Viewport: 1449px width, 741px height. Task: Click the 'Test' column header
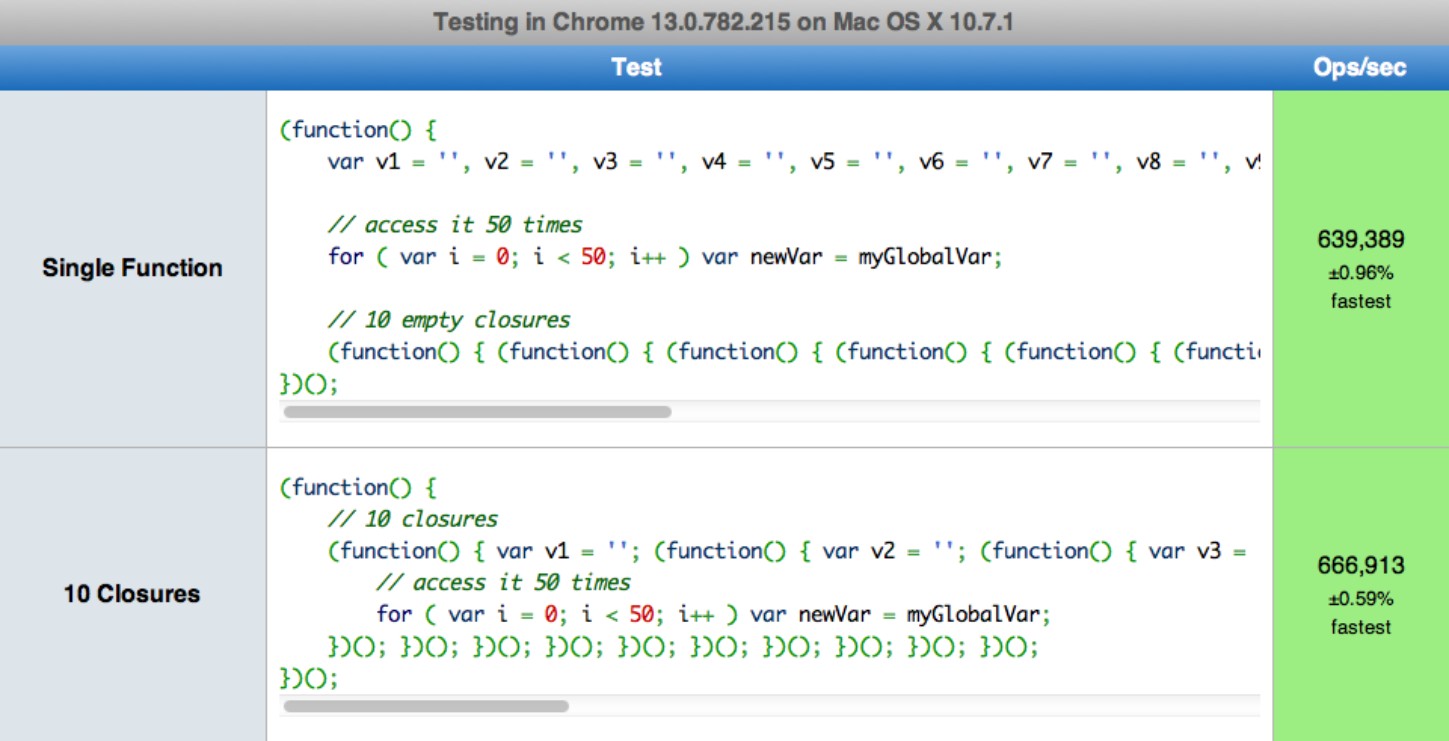tap(636, 67)
